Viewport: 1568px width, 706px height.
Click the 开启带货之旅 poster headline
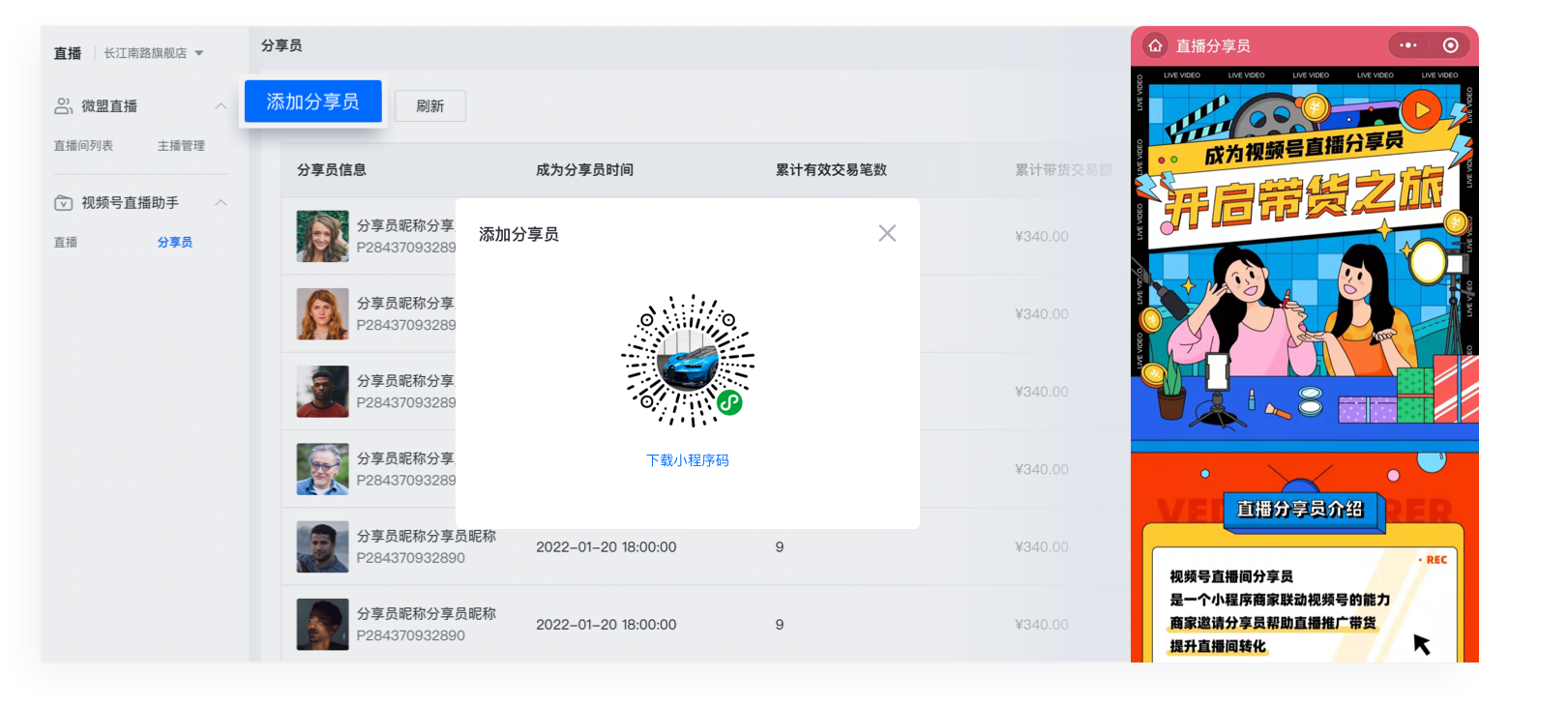pos(1303,198)
